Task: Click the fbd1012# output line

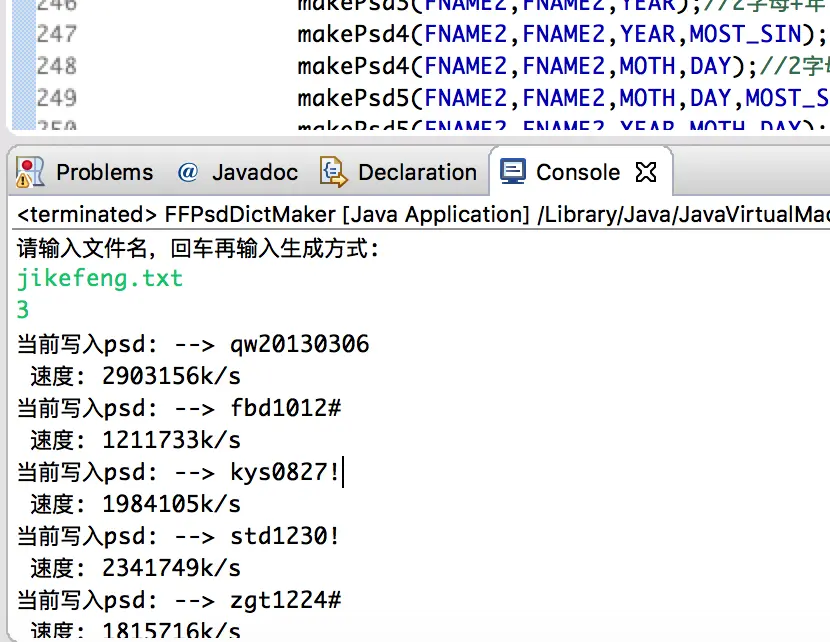Action: coord(179,408)
